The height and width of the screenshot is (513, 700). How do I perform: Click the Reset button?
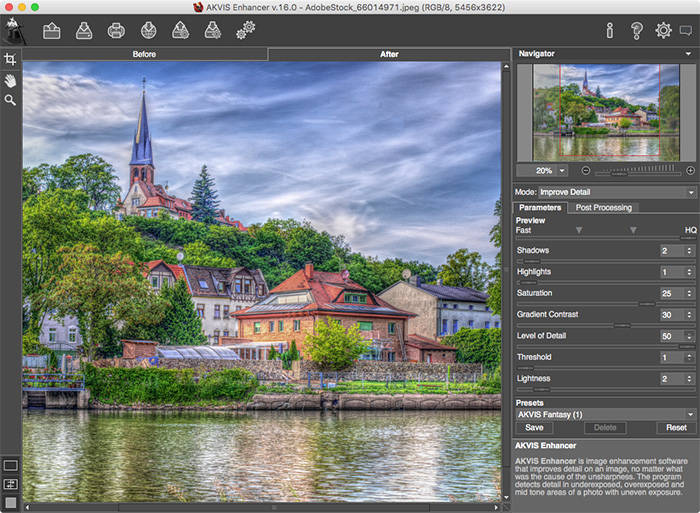[x=677, y=428]
